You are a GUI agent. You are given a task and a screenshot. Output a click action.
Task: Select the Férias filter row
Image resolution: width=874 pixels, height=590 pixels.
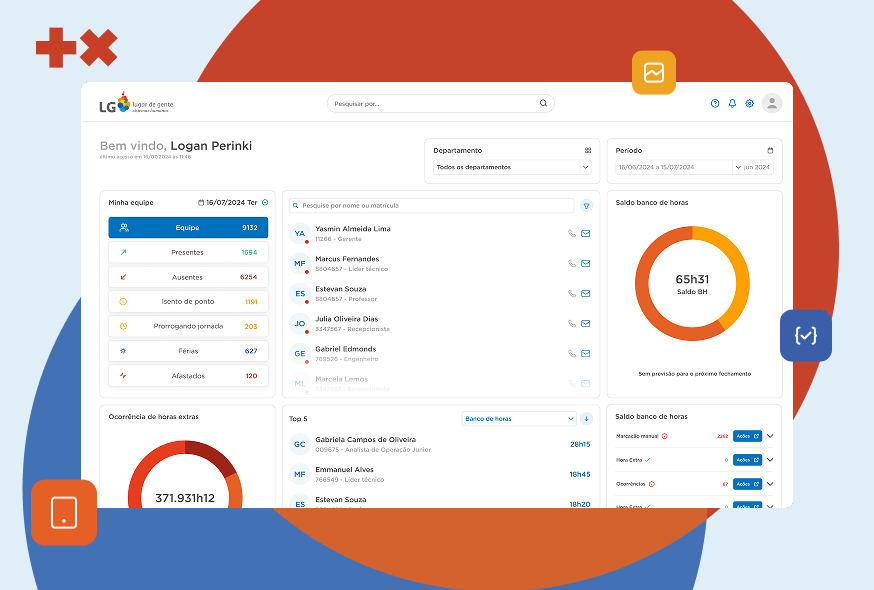pyautogui.click(x=188, y=351)
